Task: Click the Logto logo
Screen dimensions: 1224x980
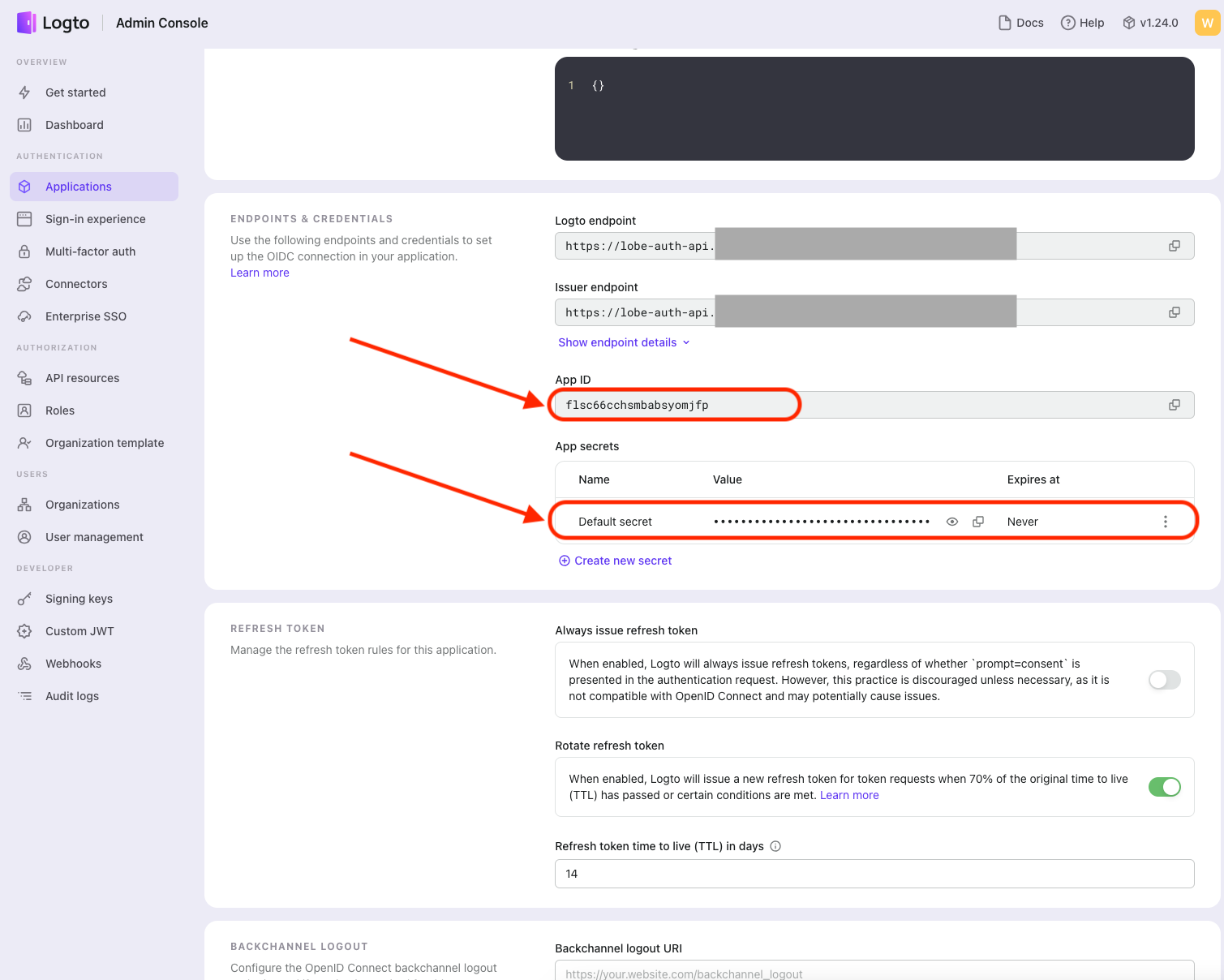Action: pos(54,23)
